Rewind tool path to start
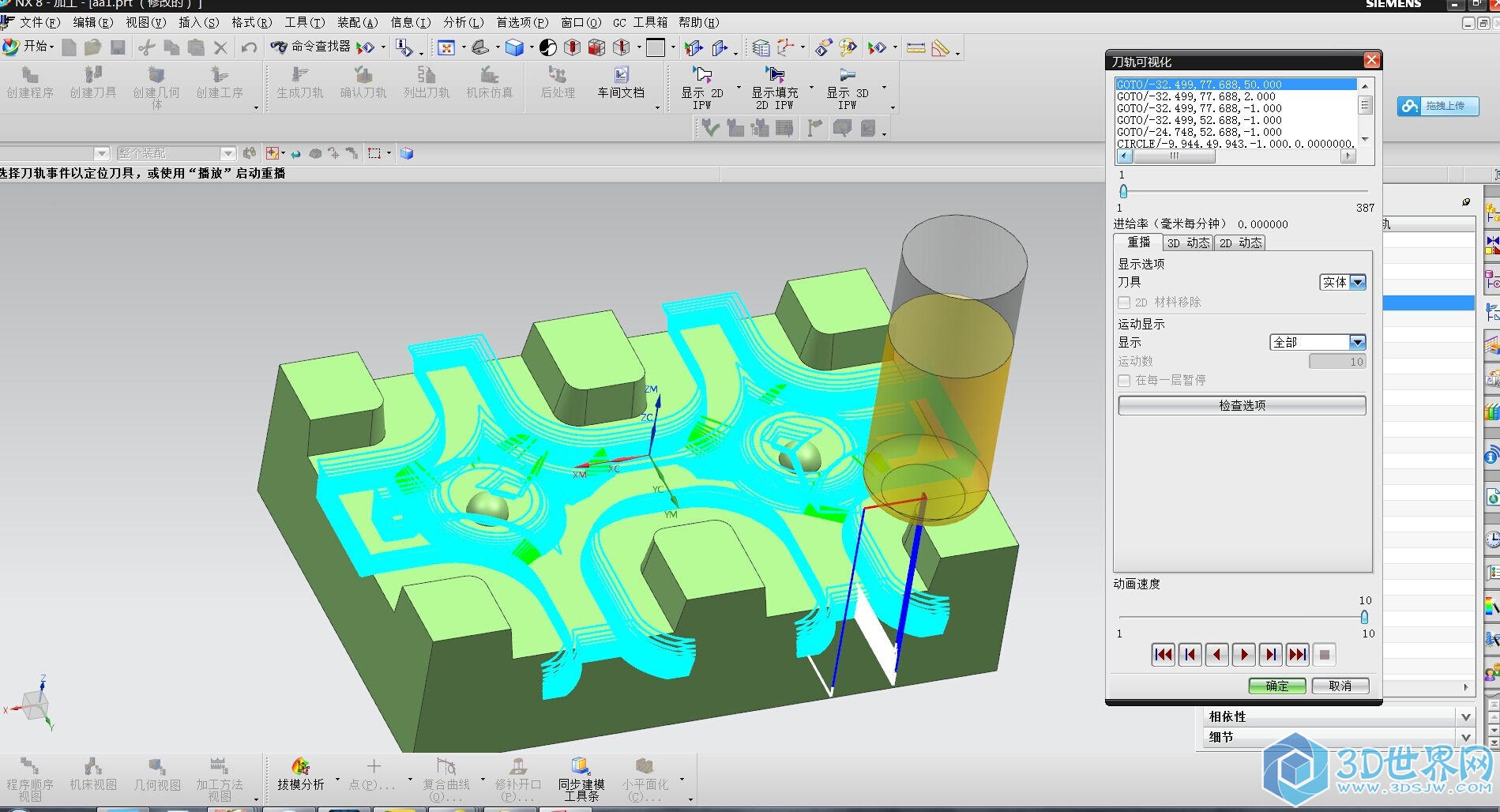Viewport: 1500px width, 812px height. (x=1164, y=655)
